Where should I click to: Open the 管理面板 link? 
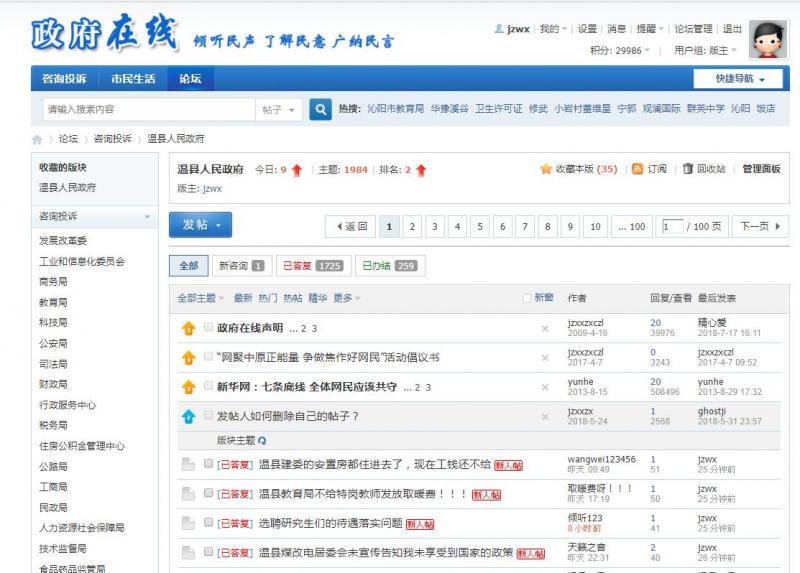(760, 169)
